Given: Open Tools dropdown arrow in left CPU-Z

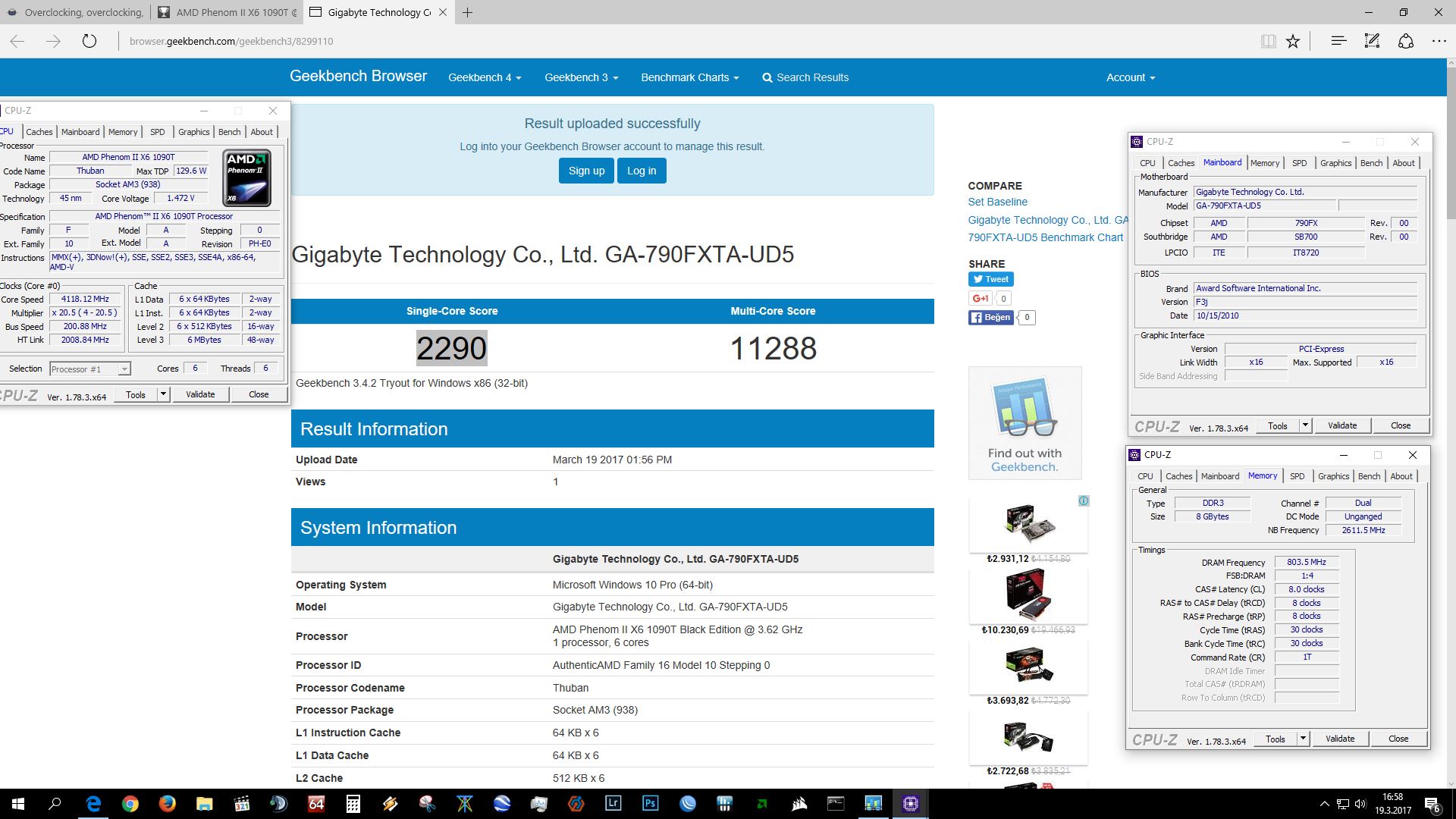Looking at the screenshot, I should 163,394.
